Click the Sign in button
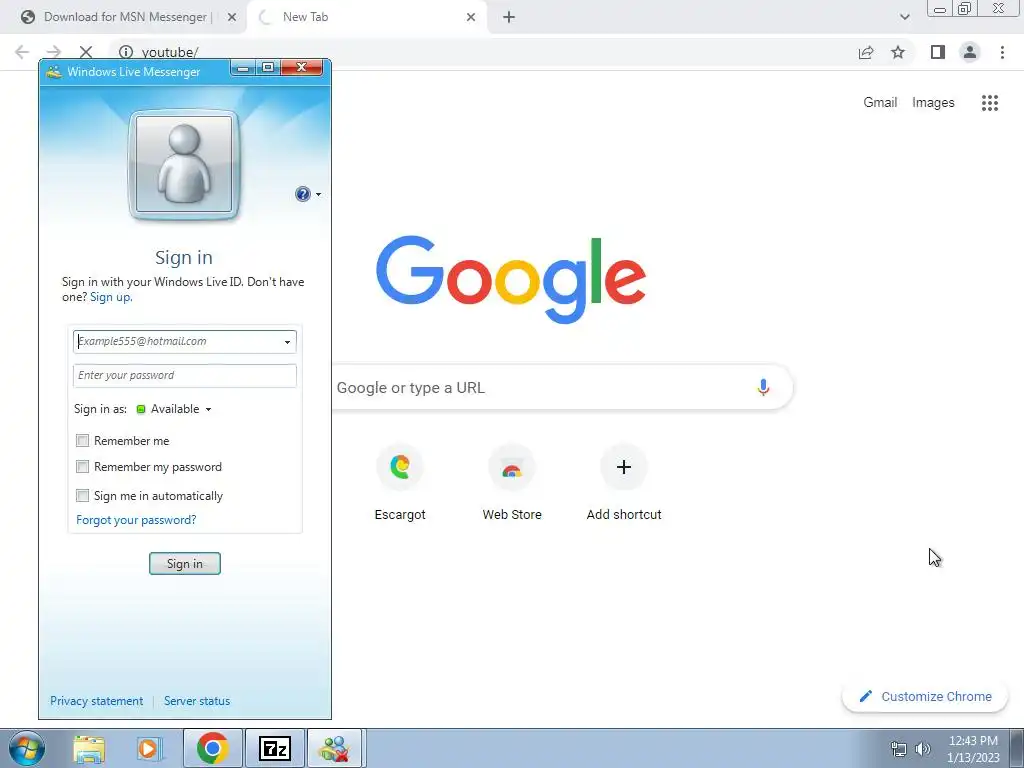Screen dimensions: 1024x768 click(x=185, y=564)
